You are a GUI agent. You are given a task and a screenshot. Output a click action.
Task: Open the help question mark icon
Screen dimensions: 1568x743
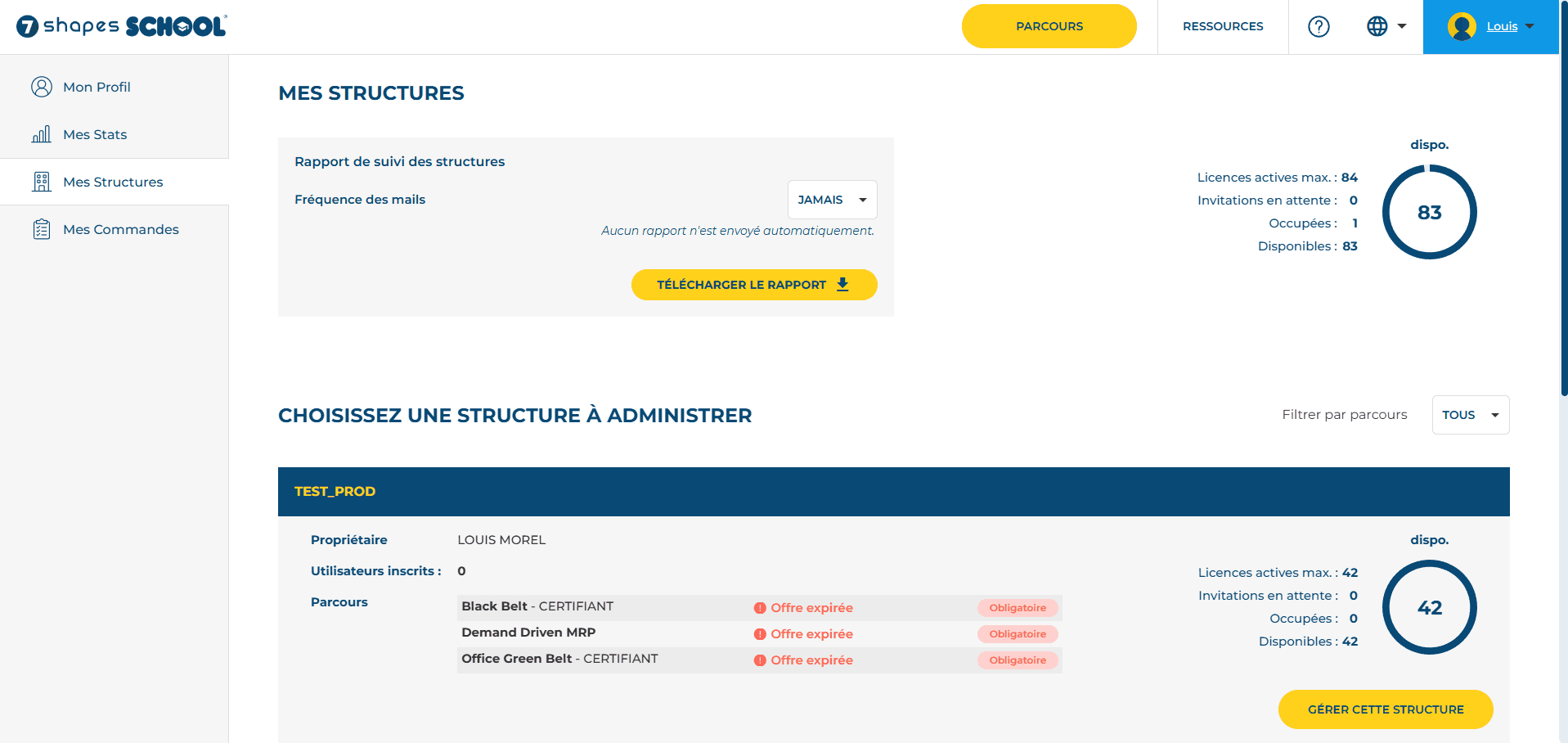click(x=1319, y=26)
